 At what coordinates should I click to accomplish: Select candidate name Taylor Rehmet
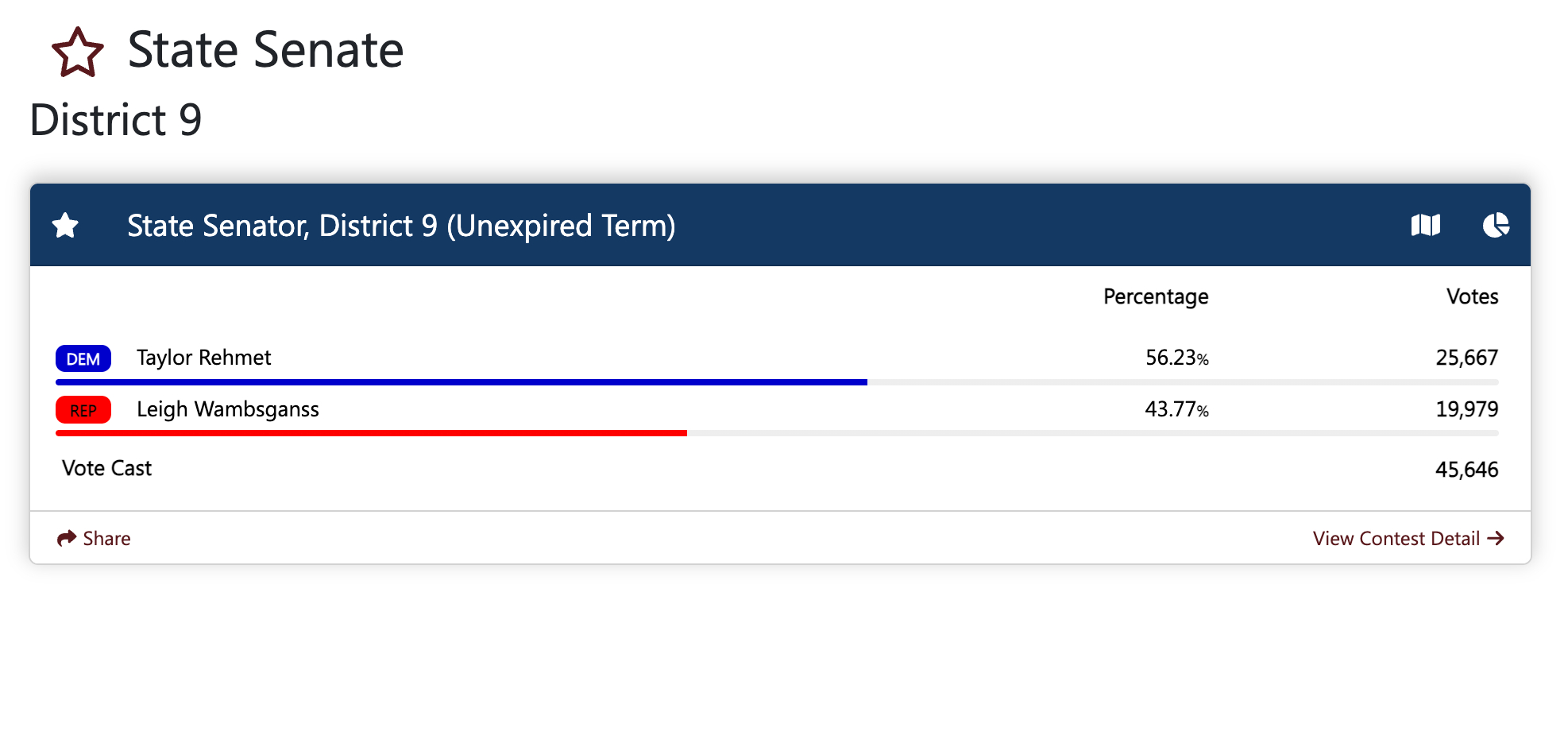[x=203, y=358]
